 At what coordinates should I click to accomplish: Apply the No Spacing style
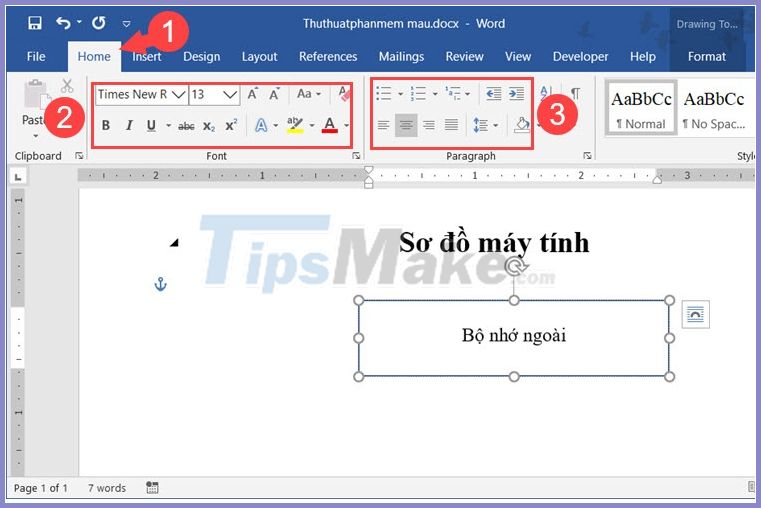tap(714, 108)
